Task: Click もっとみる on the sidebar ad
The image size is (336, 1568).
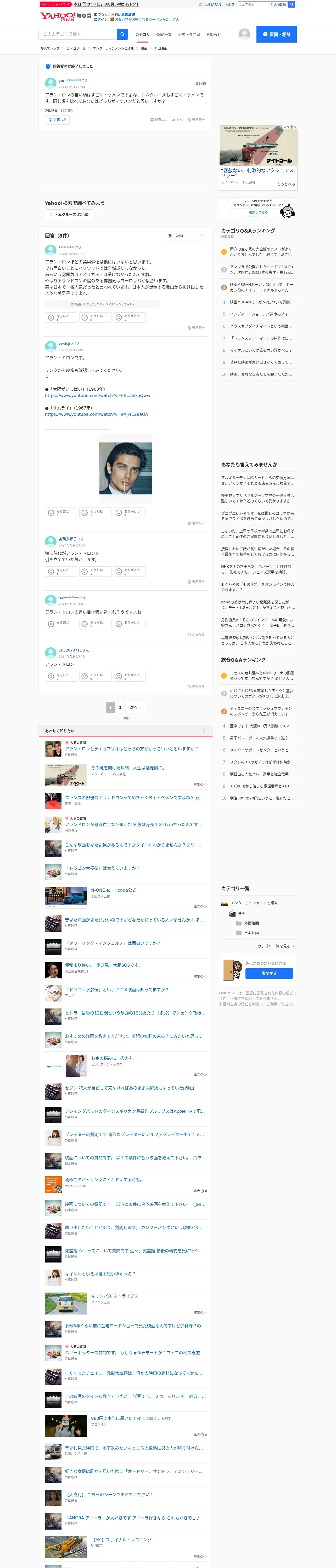Action: click(x=286, y=184)
